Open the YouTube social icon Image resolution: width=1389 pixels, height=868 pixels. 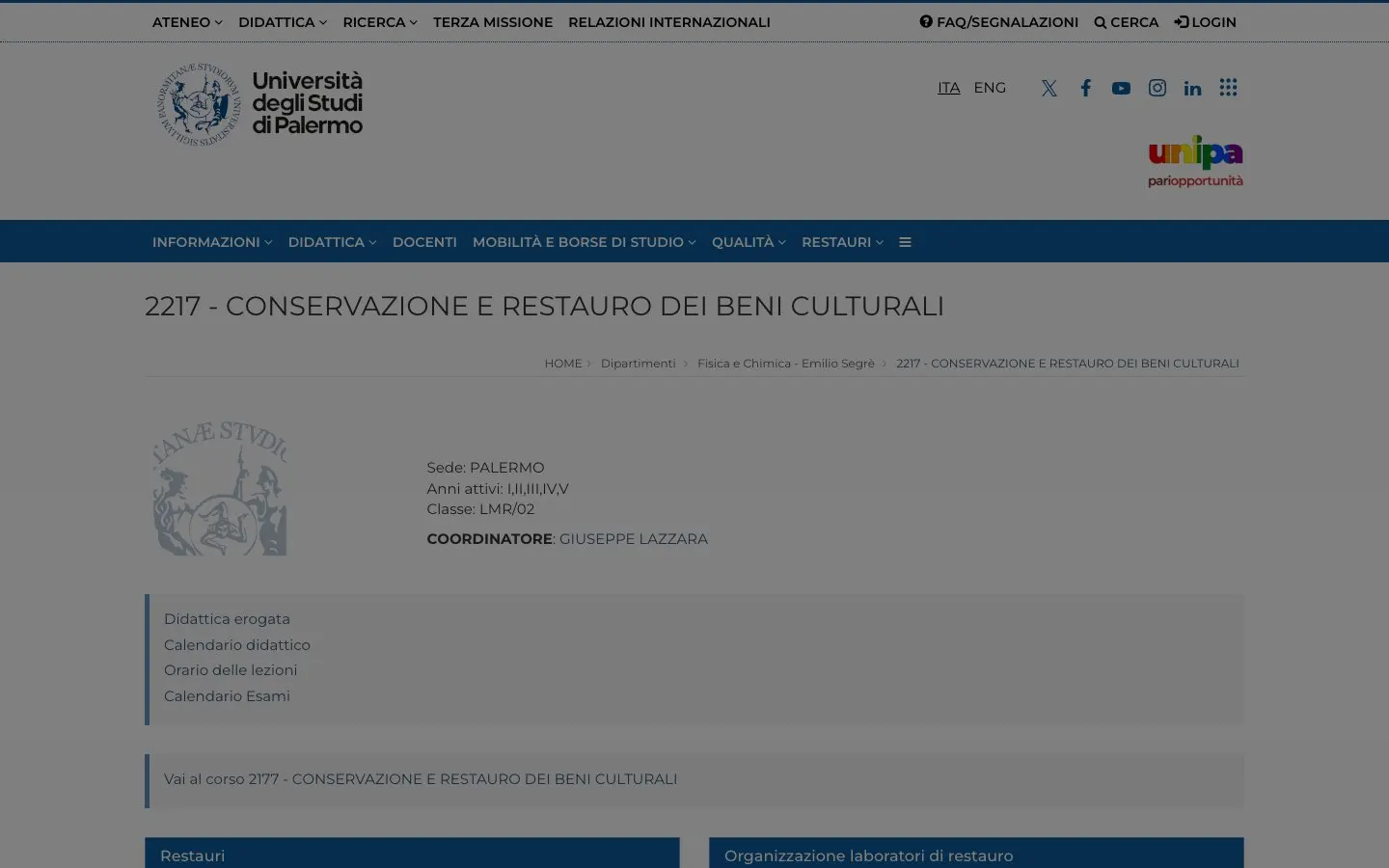click(x=1121, y=88)
